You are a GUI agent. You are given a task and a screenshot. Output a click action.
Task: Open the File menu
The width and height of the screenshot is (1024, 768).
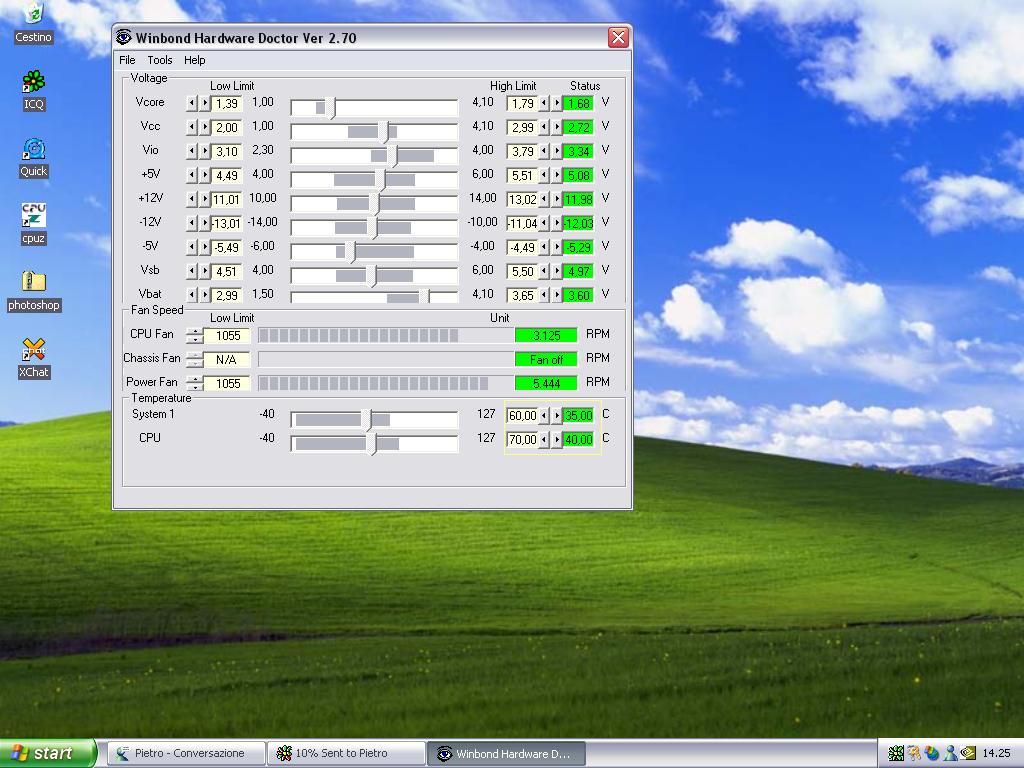(127, 60)
